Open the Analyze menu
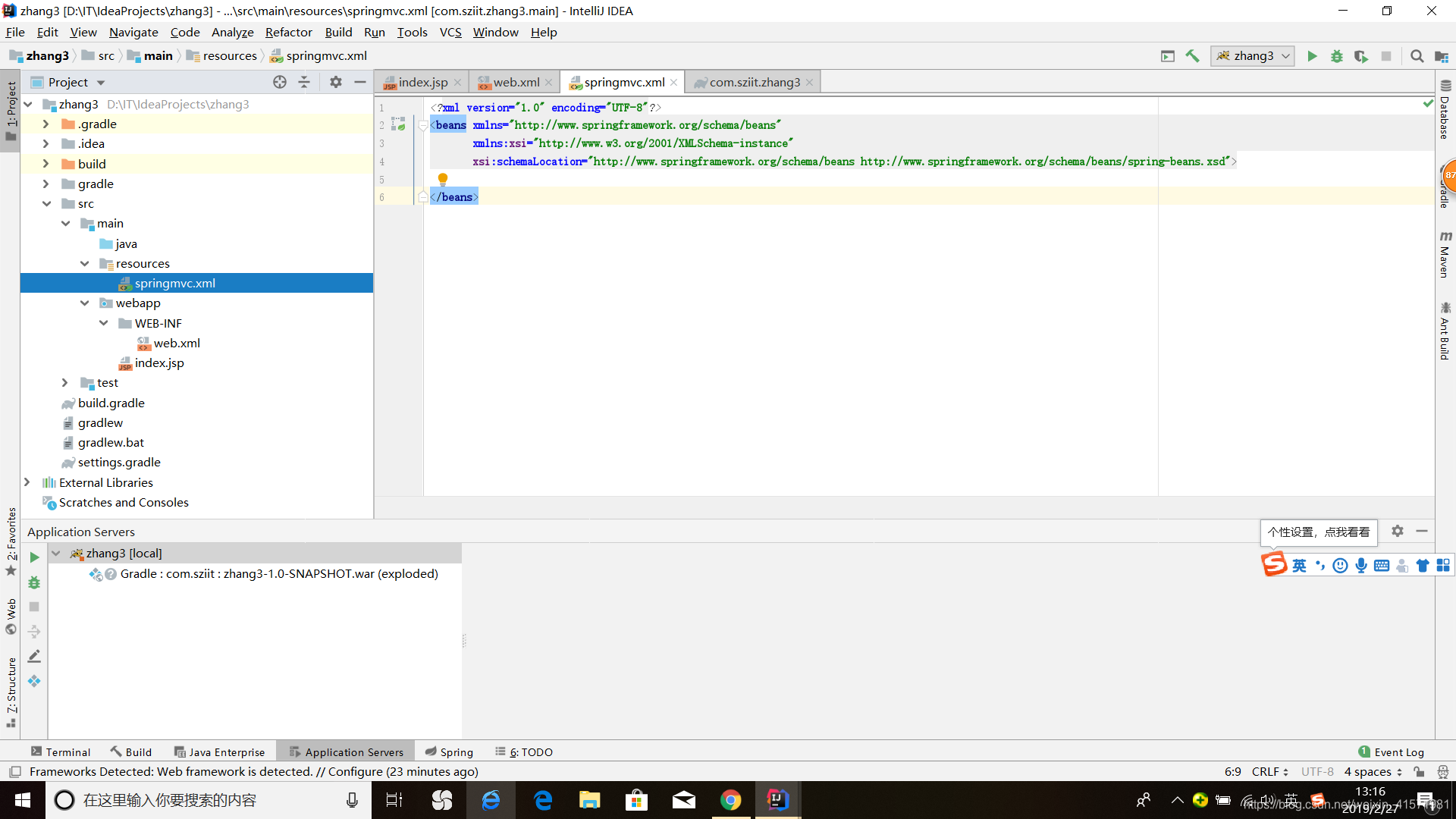 click(x=232, y=32)
